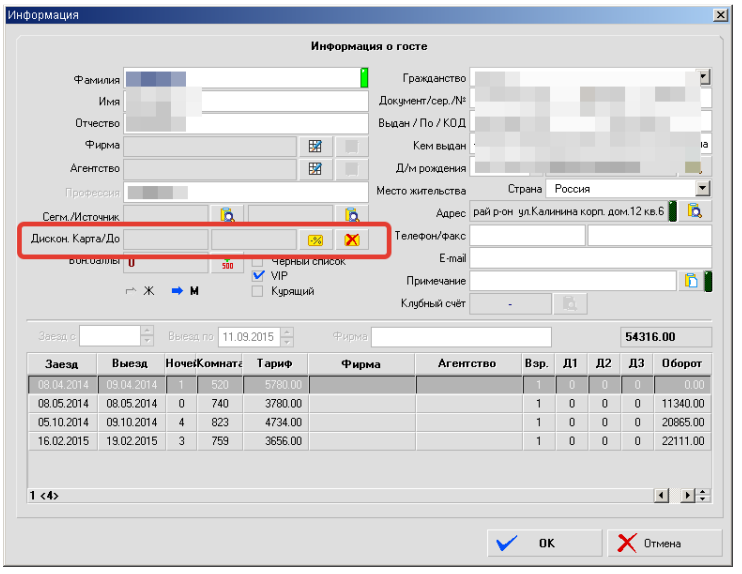742x574 pixels.
Task: Open the Гражданство dropdown arrow
Action: tap(703, 77)
